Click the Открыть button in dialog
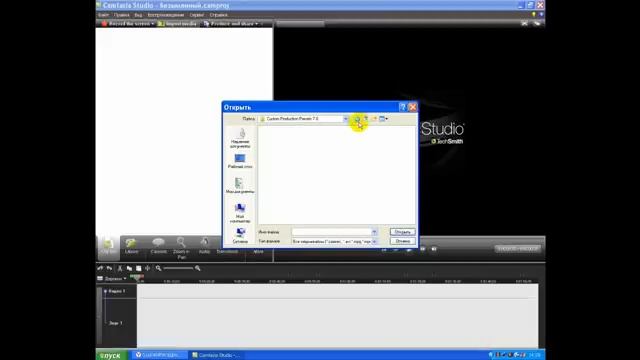Image resolution: width=640 pixels, height=360 pixels. pyautogui.click(x=402, y=232)
